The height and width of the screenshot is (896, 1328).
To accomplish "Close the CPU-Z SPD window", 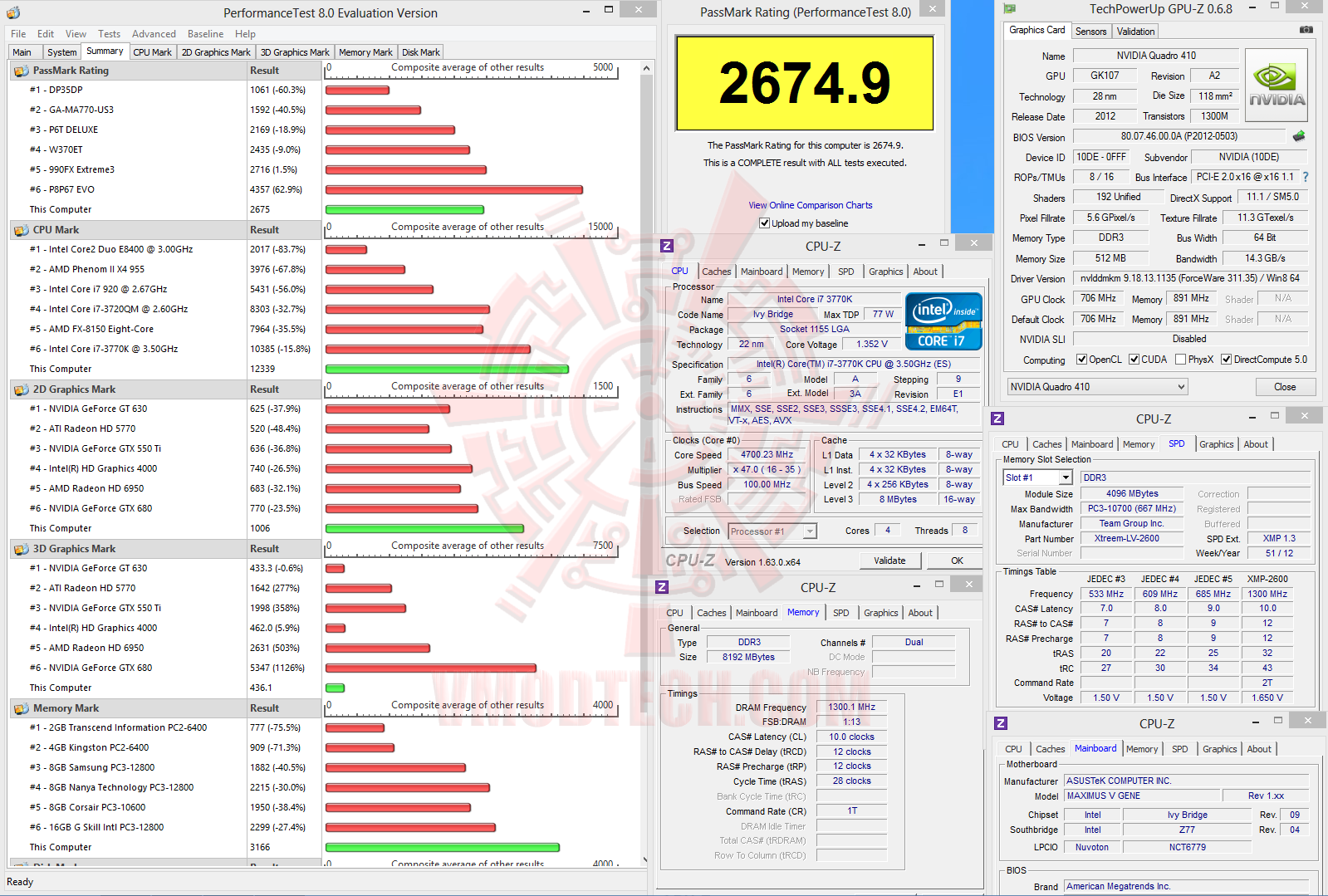I will (1304, 416).
